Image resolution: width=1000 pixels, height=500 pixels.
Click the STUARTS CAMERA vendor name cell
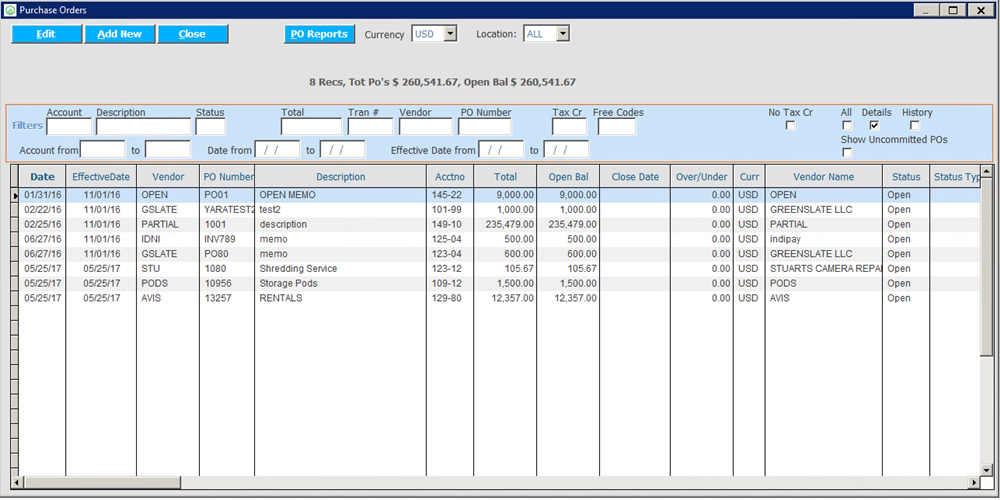[824, 268]
